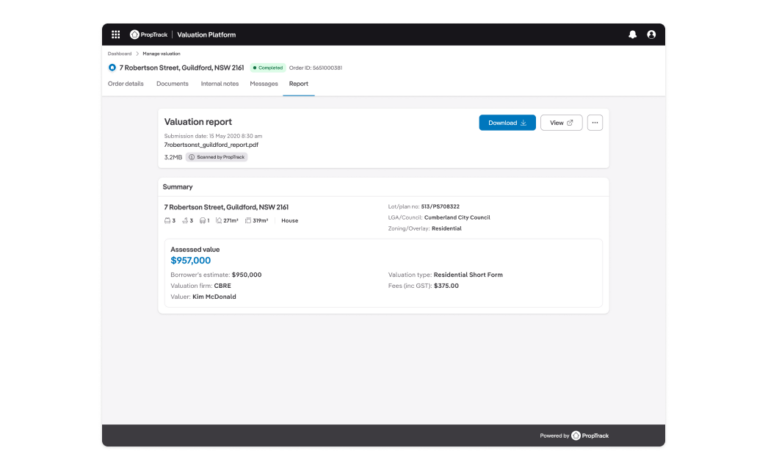Click the blue order status icon beside address
This screenshot has height=470, width=768.
[112, 68]
